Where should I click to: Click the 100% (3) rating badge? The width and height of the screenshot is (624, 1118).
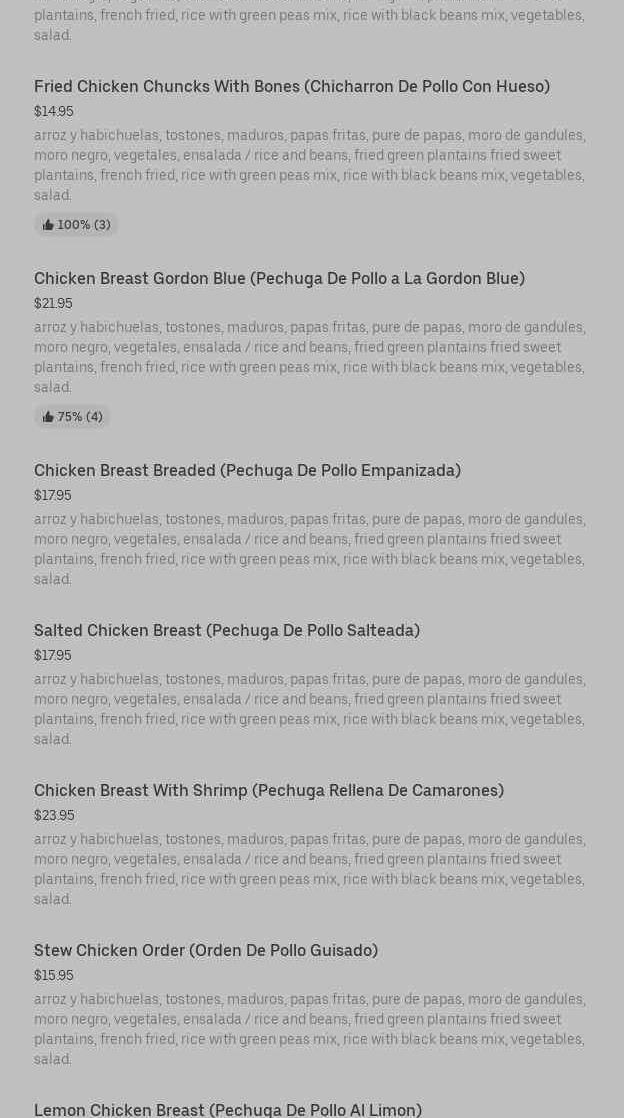[77, 225]
